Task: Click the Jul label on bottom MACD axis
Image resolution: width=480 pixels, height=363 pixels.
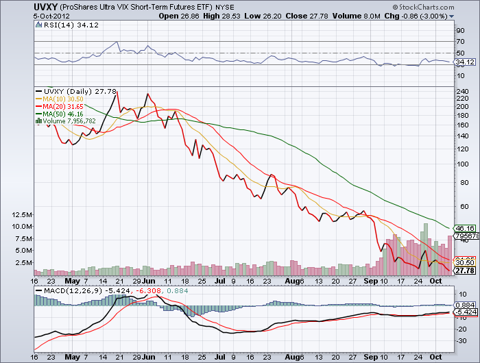Action: (x=220, y=357)
